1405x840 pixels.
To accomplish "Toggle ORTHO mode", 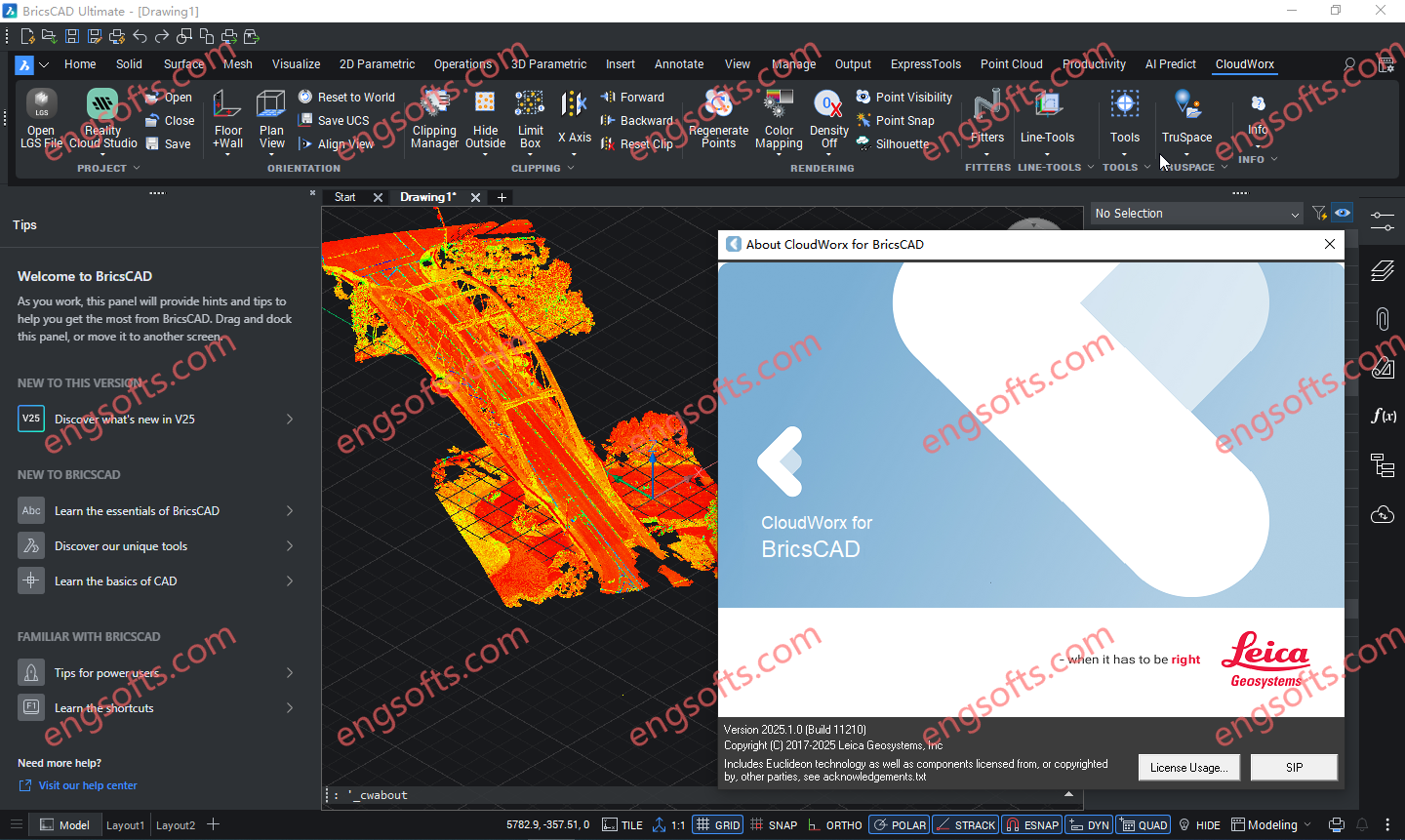I will coord(834,825).
